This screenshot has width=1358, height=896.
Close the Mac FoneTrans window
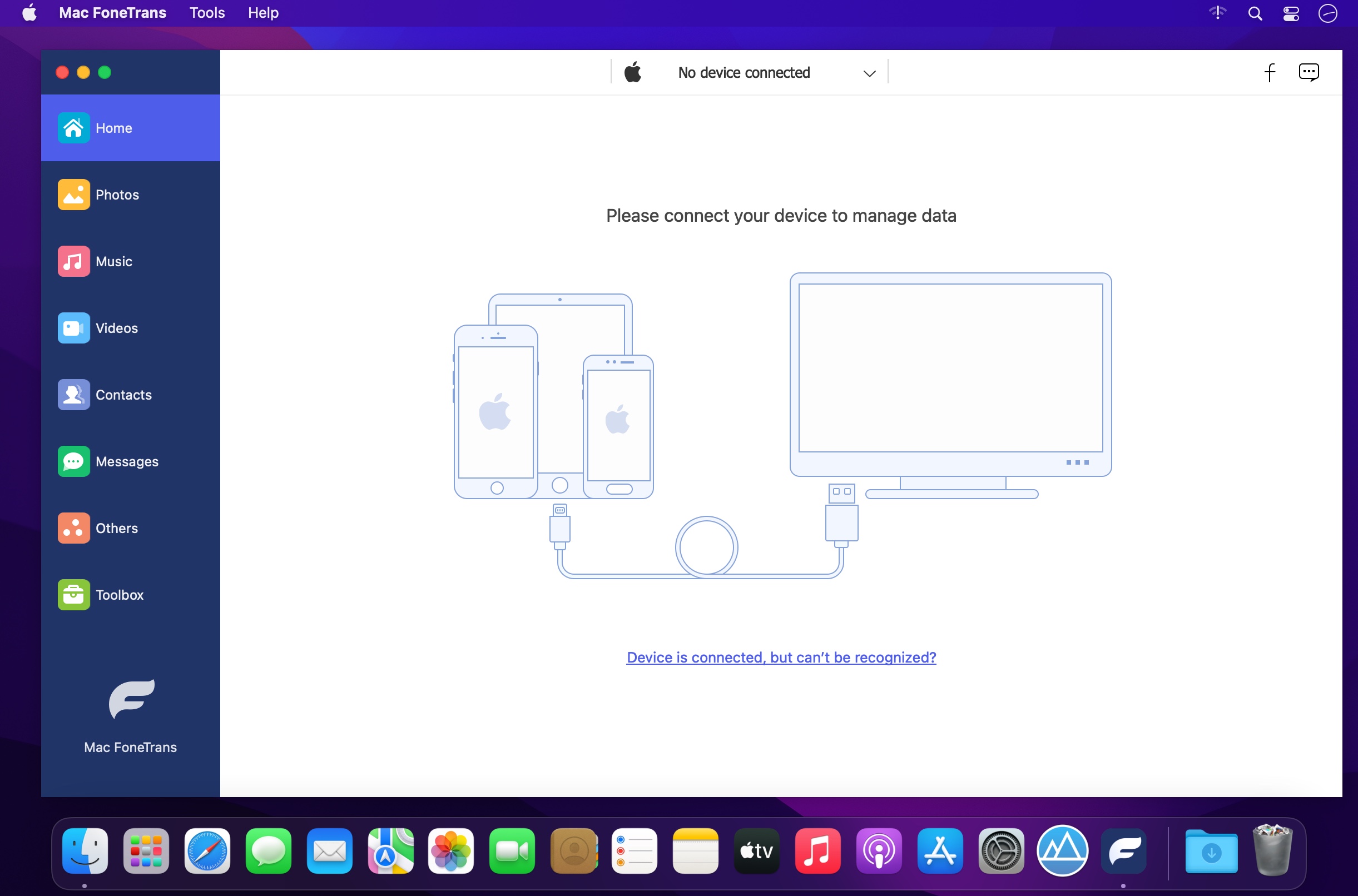click(62, 73)
